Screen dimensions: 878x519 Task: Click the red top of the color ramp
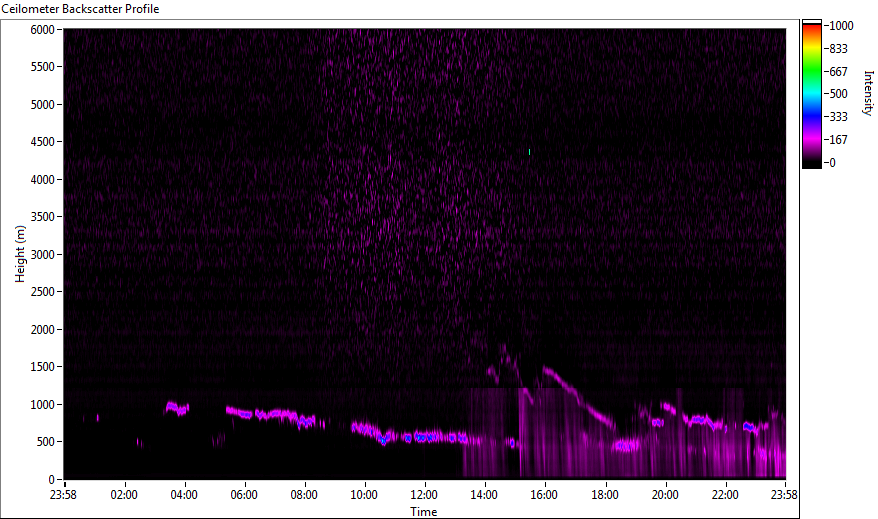pyautogui.click(x=812, y=29)
